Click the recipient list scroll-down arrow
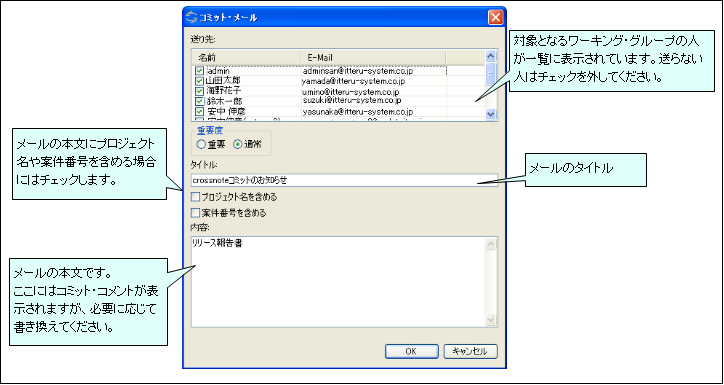This screenshot has height=385, width=724. [x=491, y=114]
